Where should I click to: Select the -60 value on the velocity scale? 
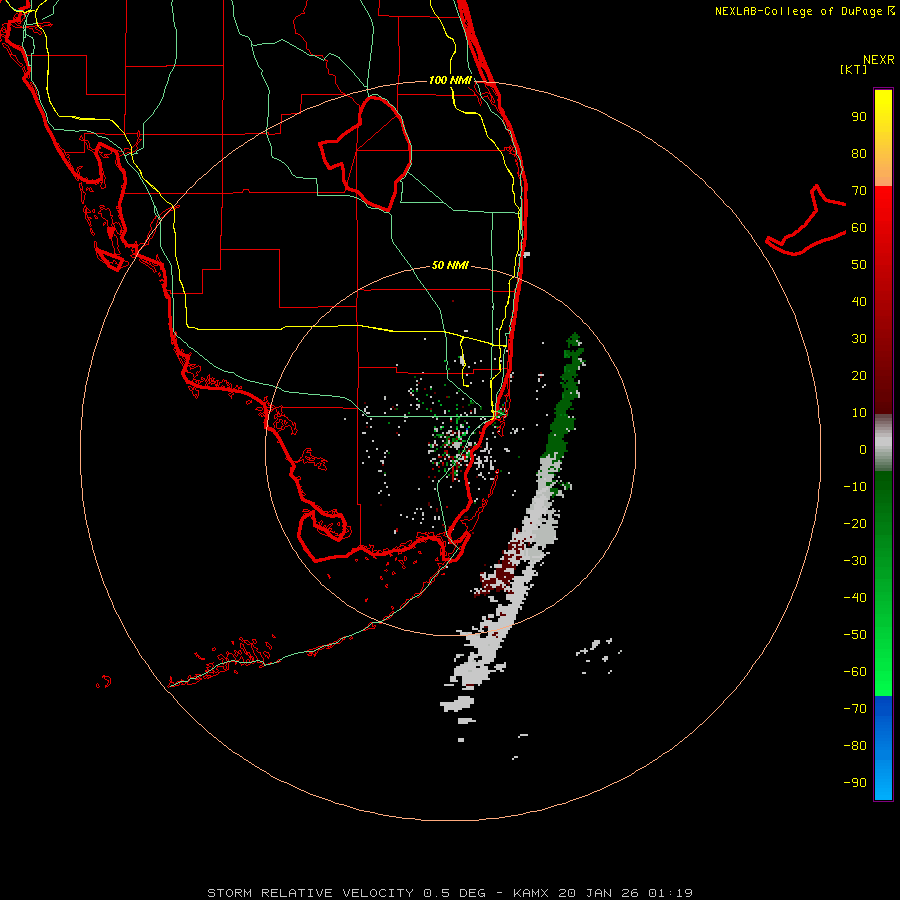click(855, 672)
